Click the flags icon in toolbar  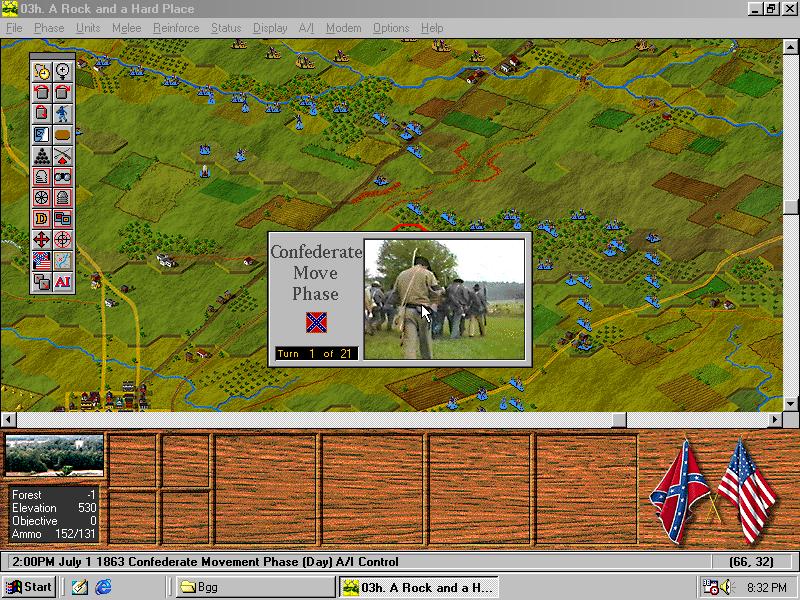pos(41,261)
